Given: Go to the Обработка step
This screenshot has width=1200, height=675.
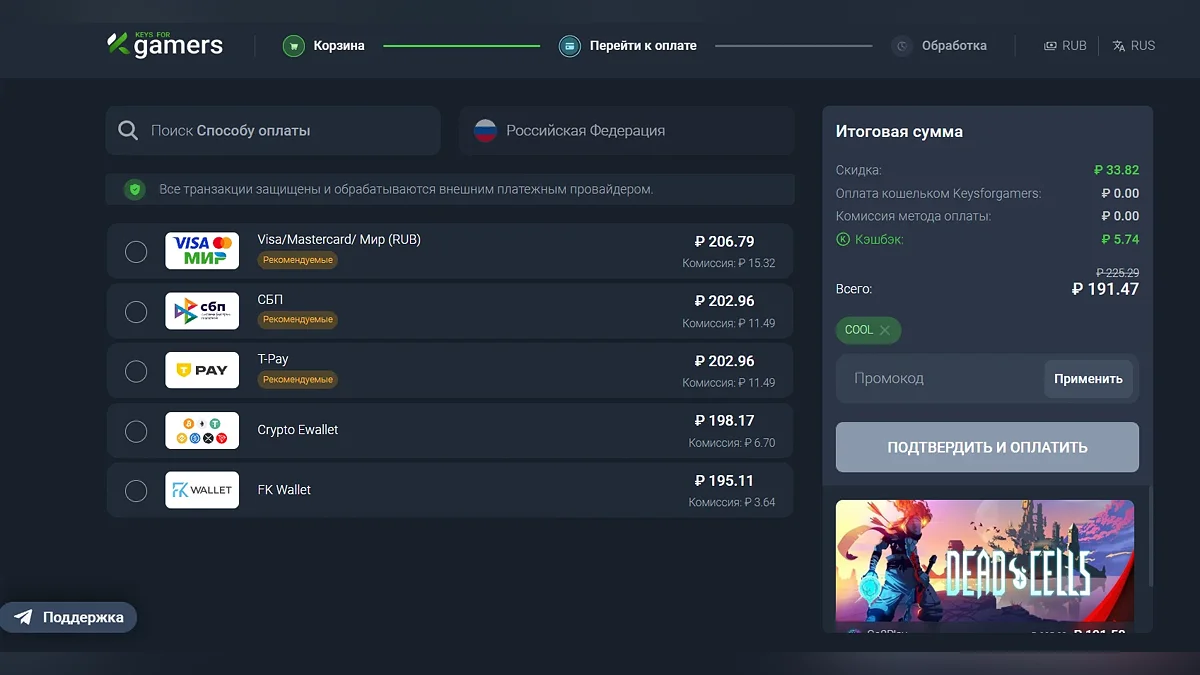Looking at the screenshot, I should [x=939, y=46].
